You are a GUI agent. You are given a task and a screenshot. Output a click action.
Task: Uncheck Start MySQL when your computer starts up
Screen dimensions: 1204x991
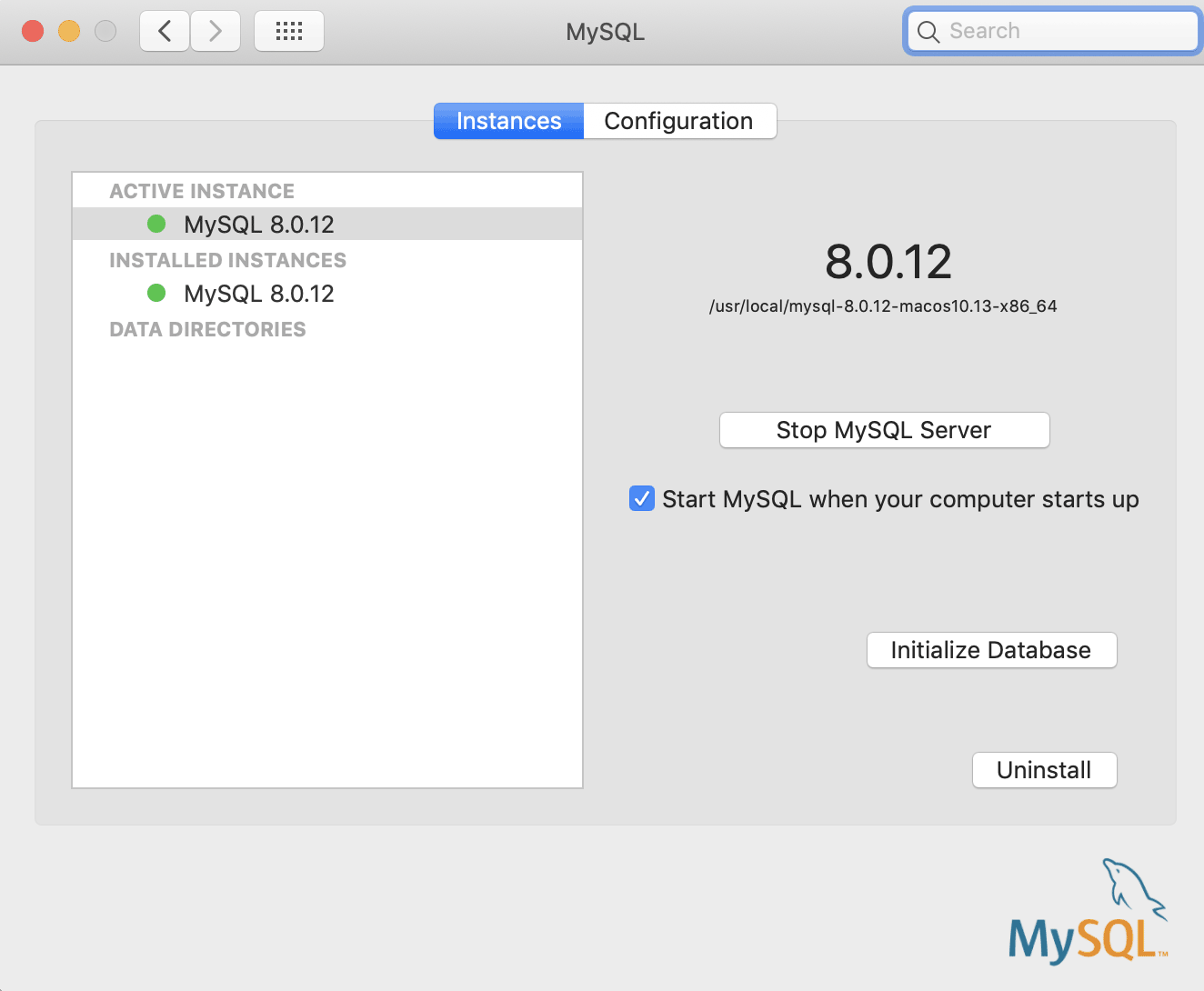tap(642, 498)
